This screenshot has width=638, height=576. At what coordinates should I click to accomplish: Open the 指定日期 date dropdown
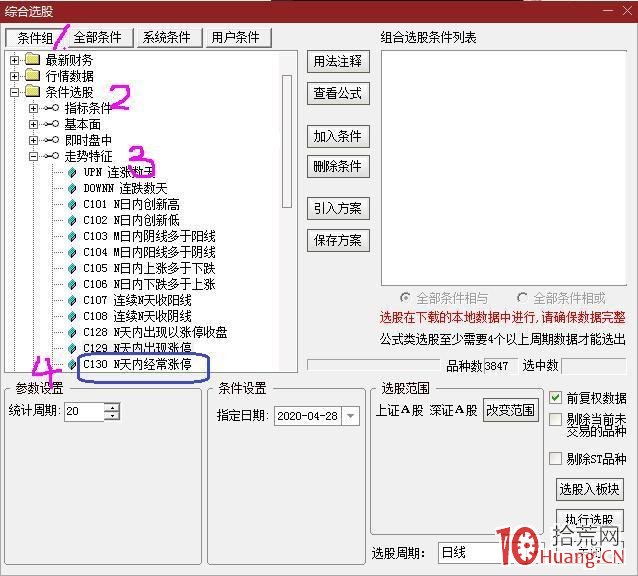pyautogui.click(x=350, y=416)
